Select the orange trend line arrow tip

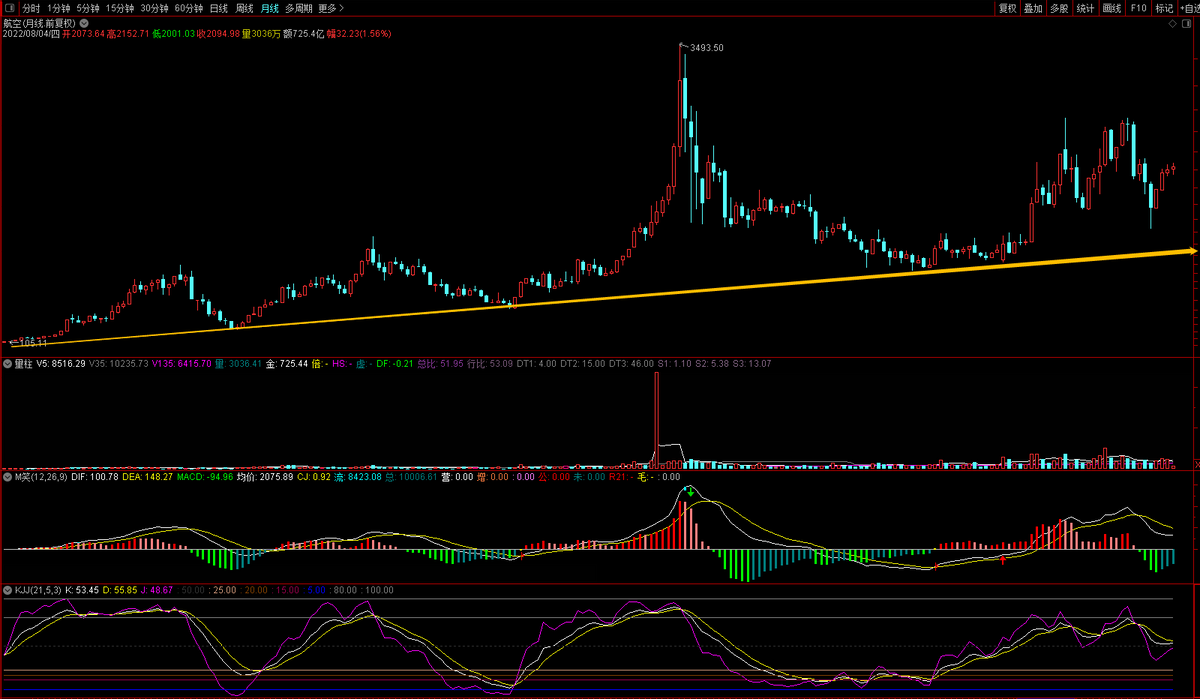[x=1190, y=250]
